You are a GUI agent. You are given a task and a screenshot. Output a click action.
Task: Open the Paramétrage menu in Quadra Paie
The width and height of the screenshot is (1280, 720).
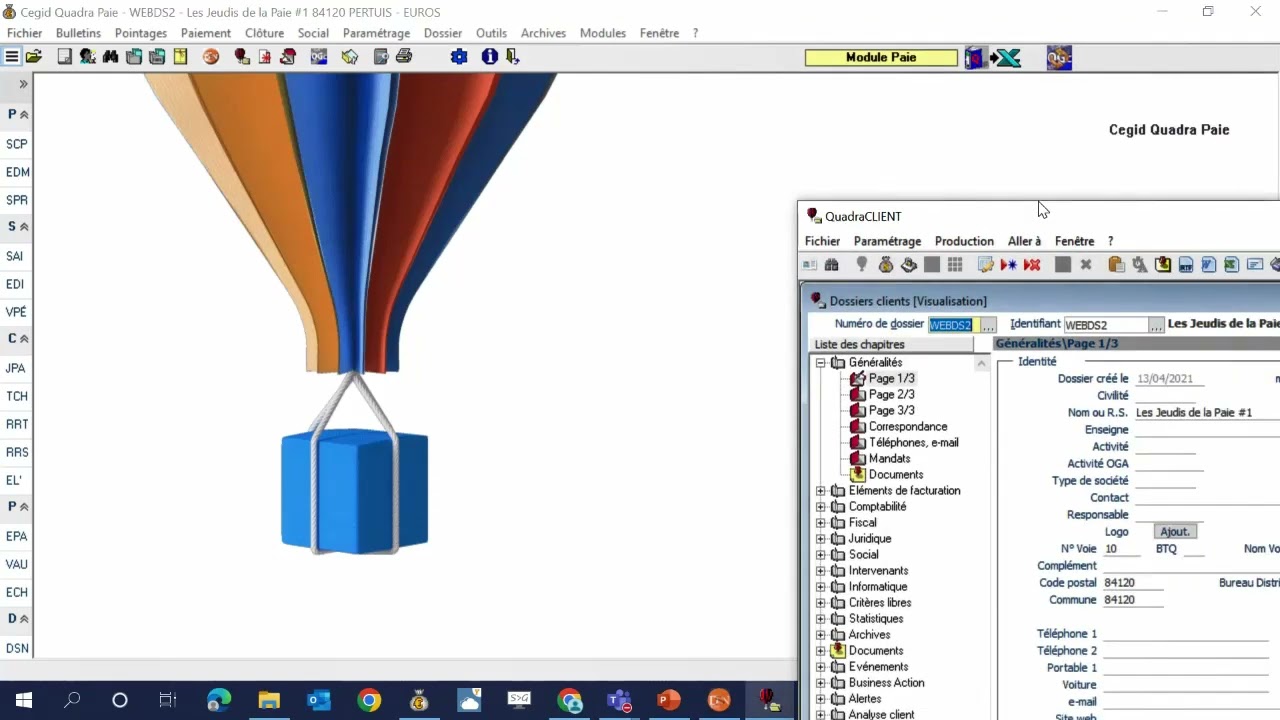376,33
